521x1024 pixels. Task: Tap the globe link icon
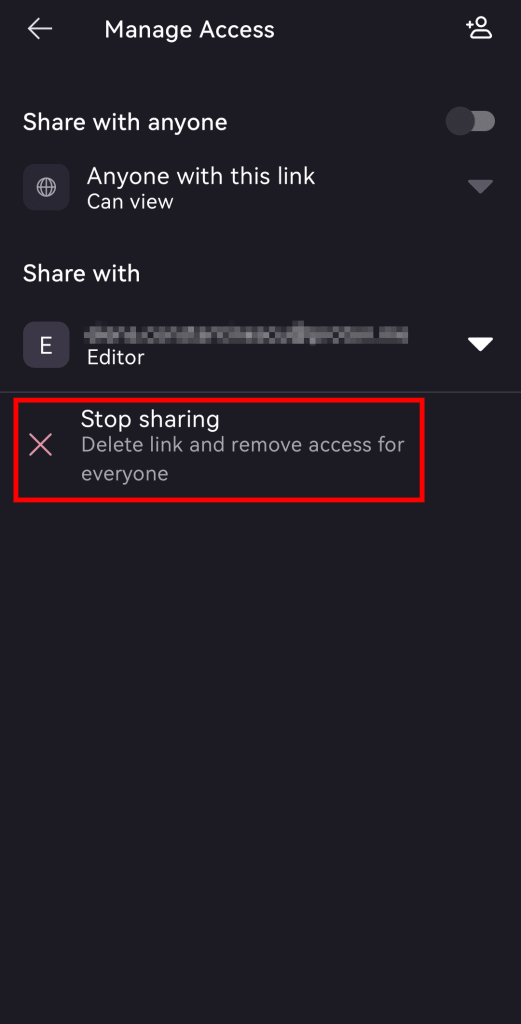[x=46, y=187]
